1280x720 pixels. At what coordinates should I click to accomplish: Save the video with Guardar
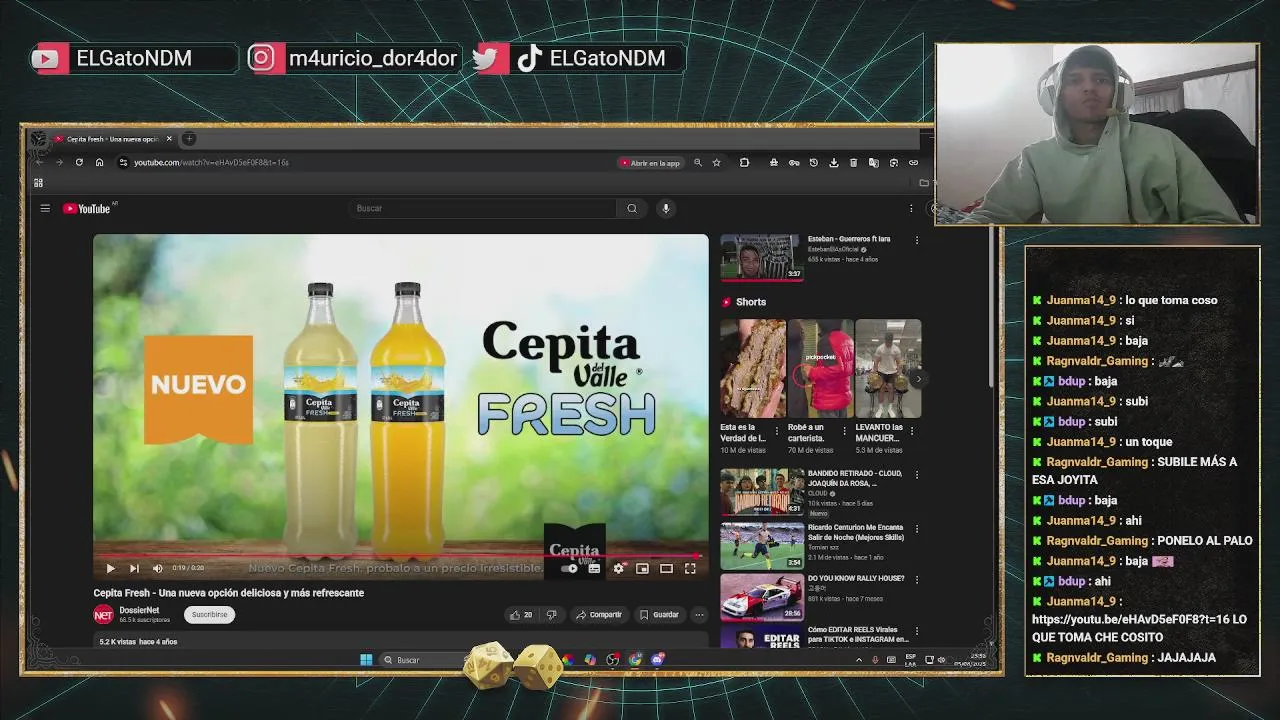pos(659,615)
